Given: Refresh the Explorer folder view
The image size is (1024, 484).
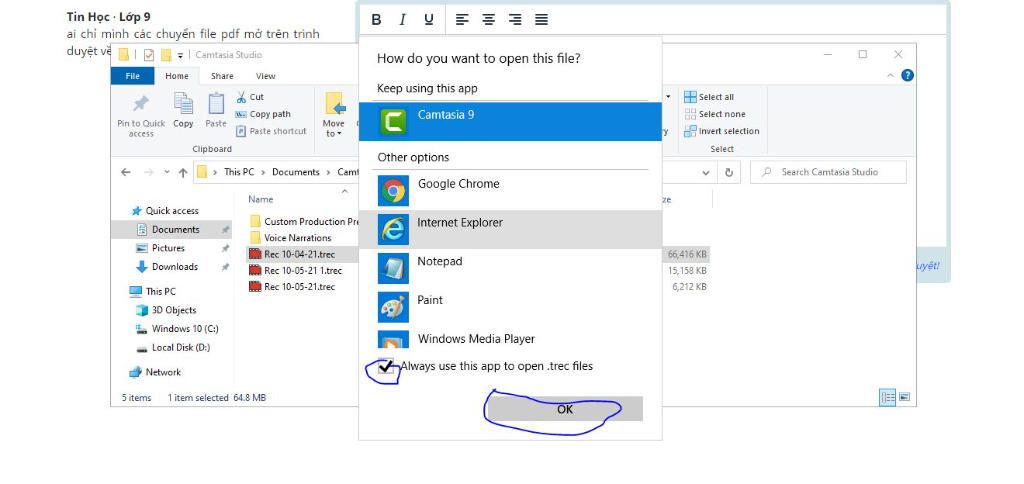Looking at the screenshot, I should [729, 172].
